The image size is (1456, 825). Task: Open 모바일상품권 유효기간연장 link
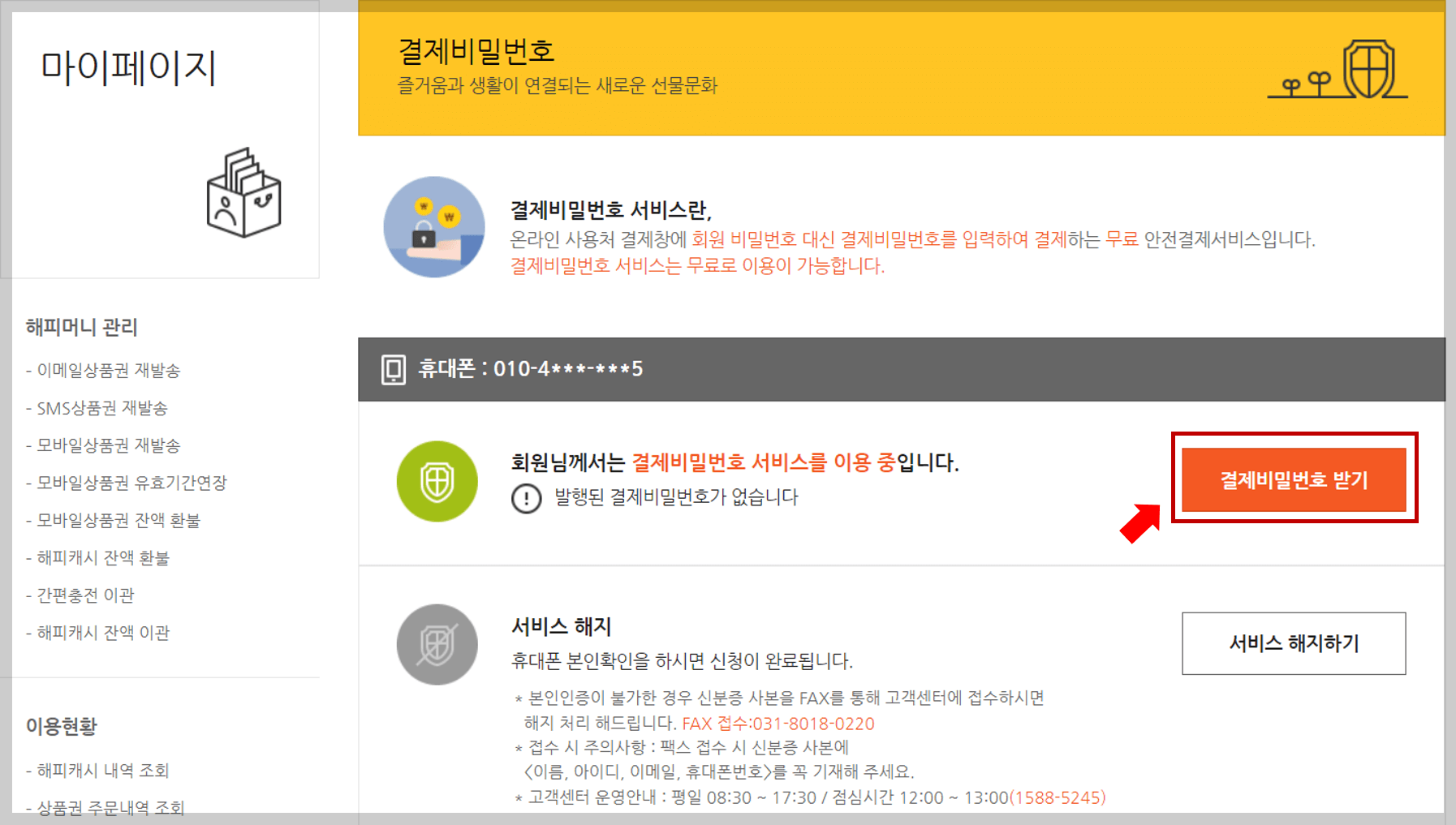[x=127, y=483]
